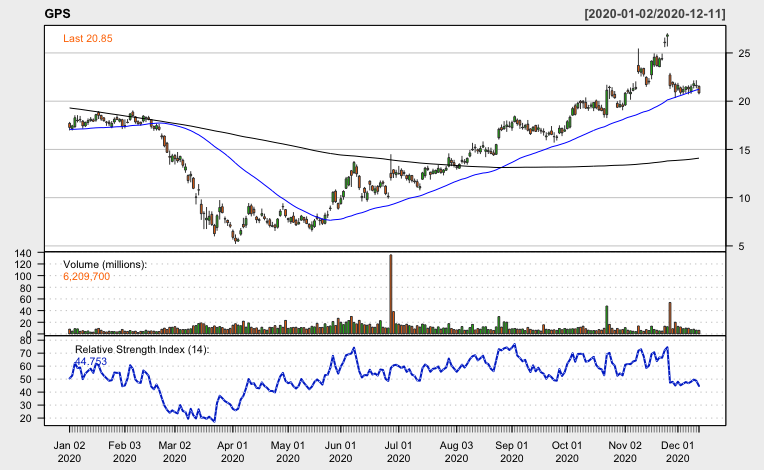Click the price axis label 15

pyautogui.click(x=744, y=150)
